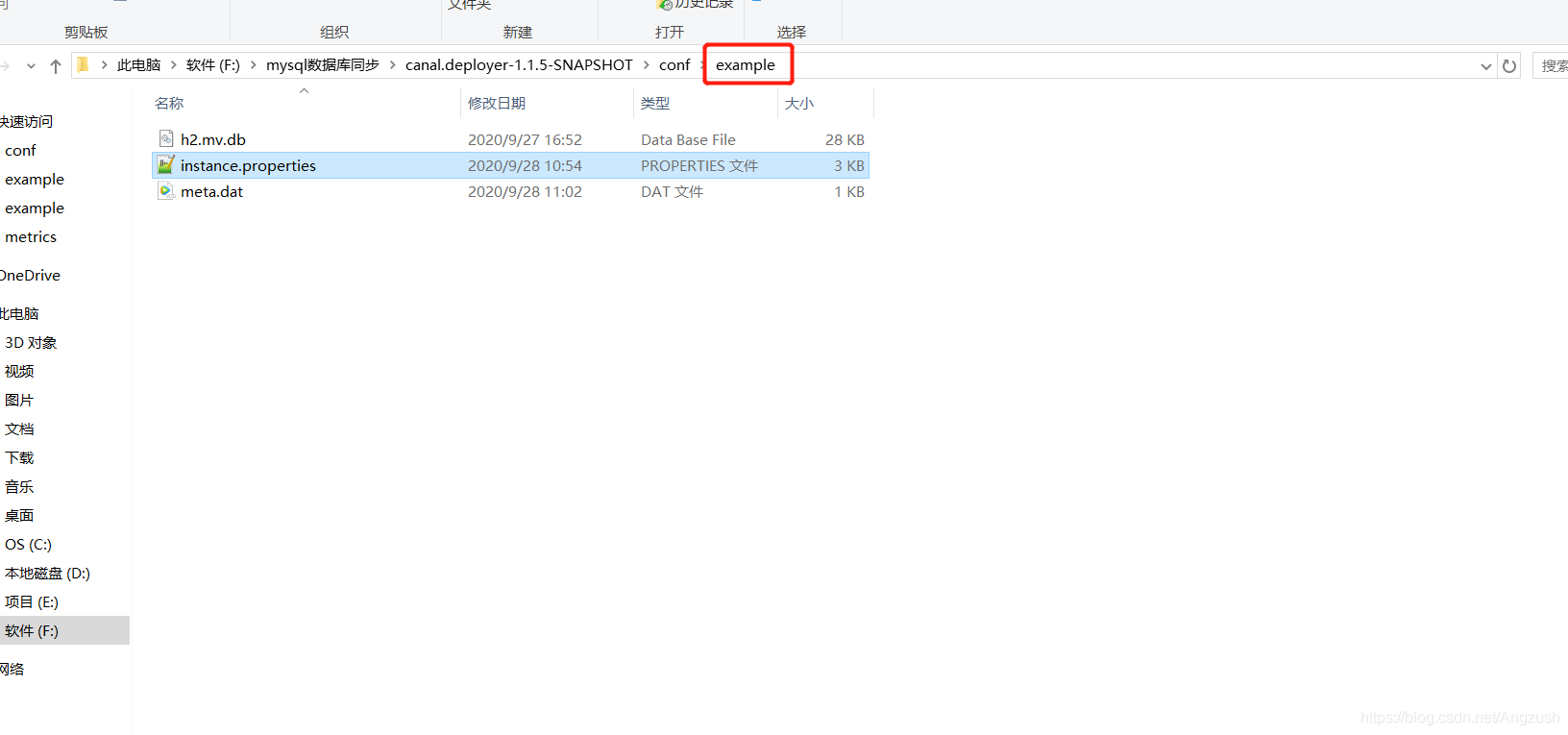Sort by 大小 column header

click(x=799, y=103)
